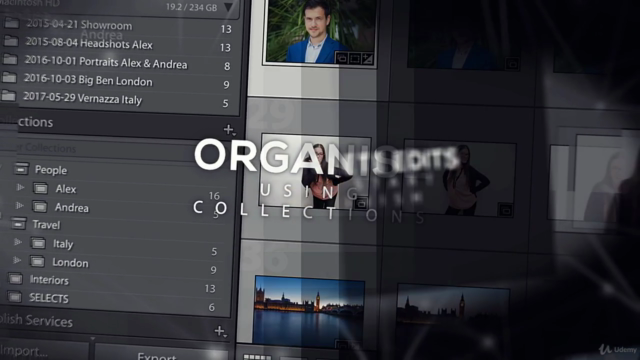
Task: Add a new collection with plus button
Action: coord(229,129)
